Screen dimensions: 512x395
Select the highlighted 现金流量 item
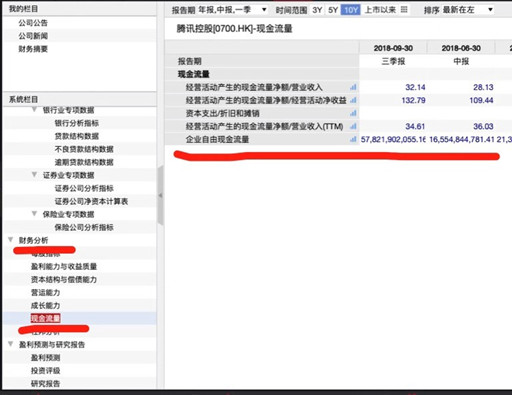coord(45,318)
